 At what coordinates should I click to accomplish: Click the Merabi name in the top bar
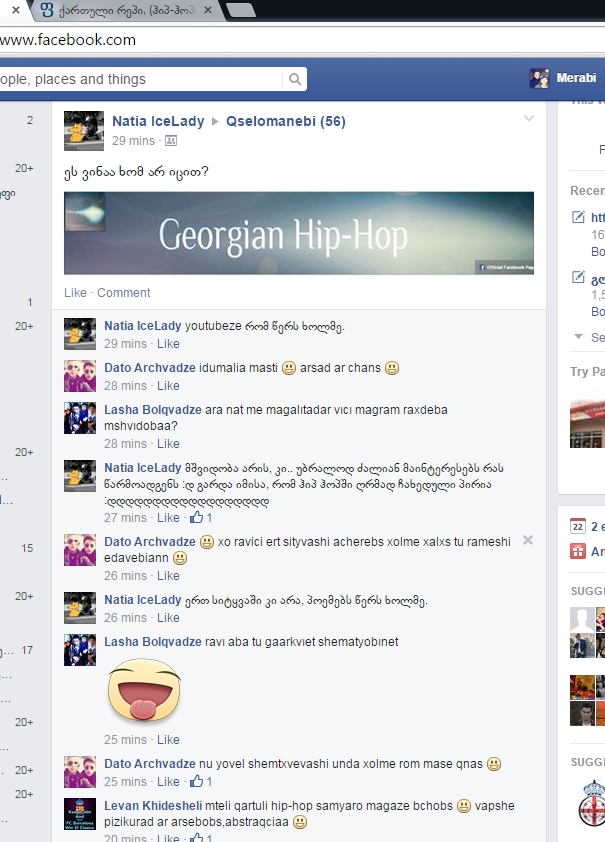576,78
